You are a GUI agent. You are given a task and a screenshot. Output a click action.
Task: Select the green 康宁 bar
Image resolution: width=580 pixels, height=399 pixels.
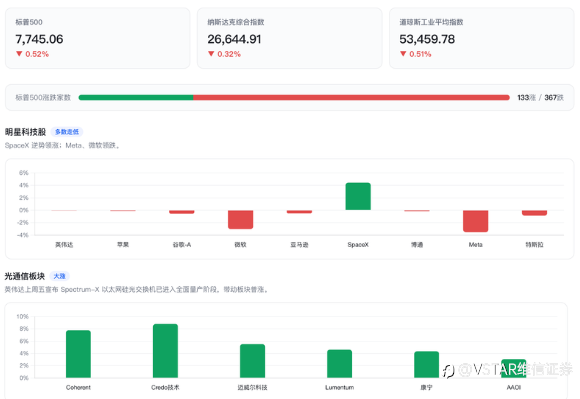coord(426,365)
